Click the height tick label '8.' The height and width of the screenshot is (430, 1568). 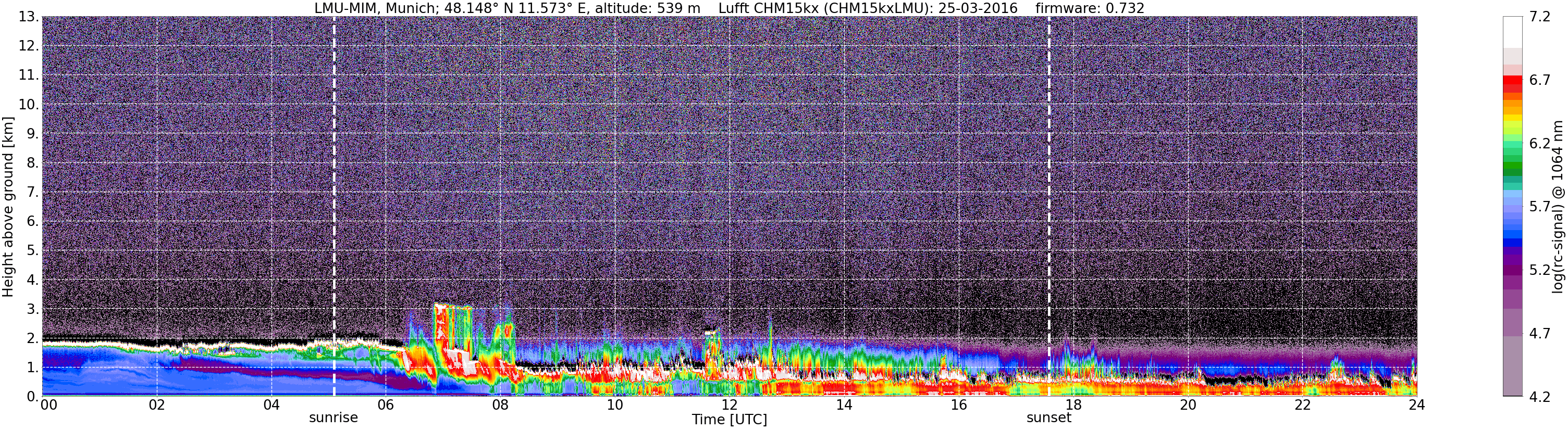(32, 162)
